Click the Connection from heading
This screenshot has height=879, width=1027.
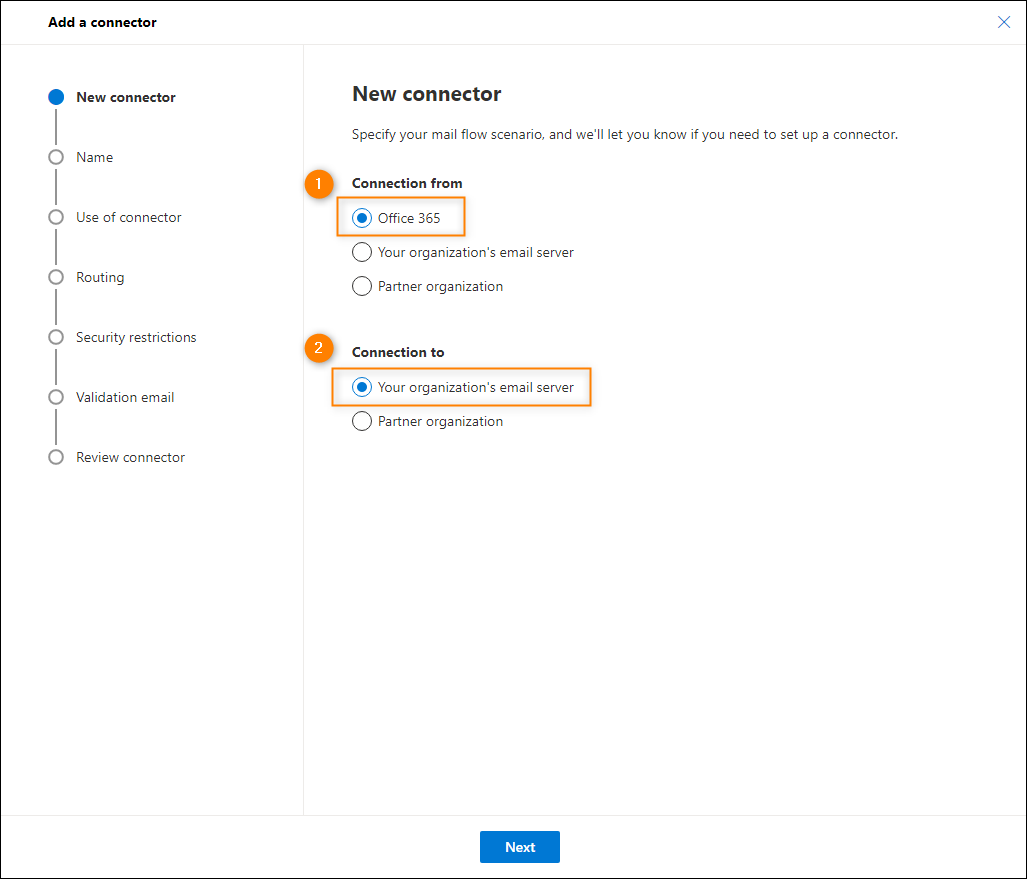(x=407, y=183)
